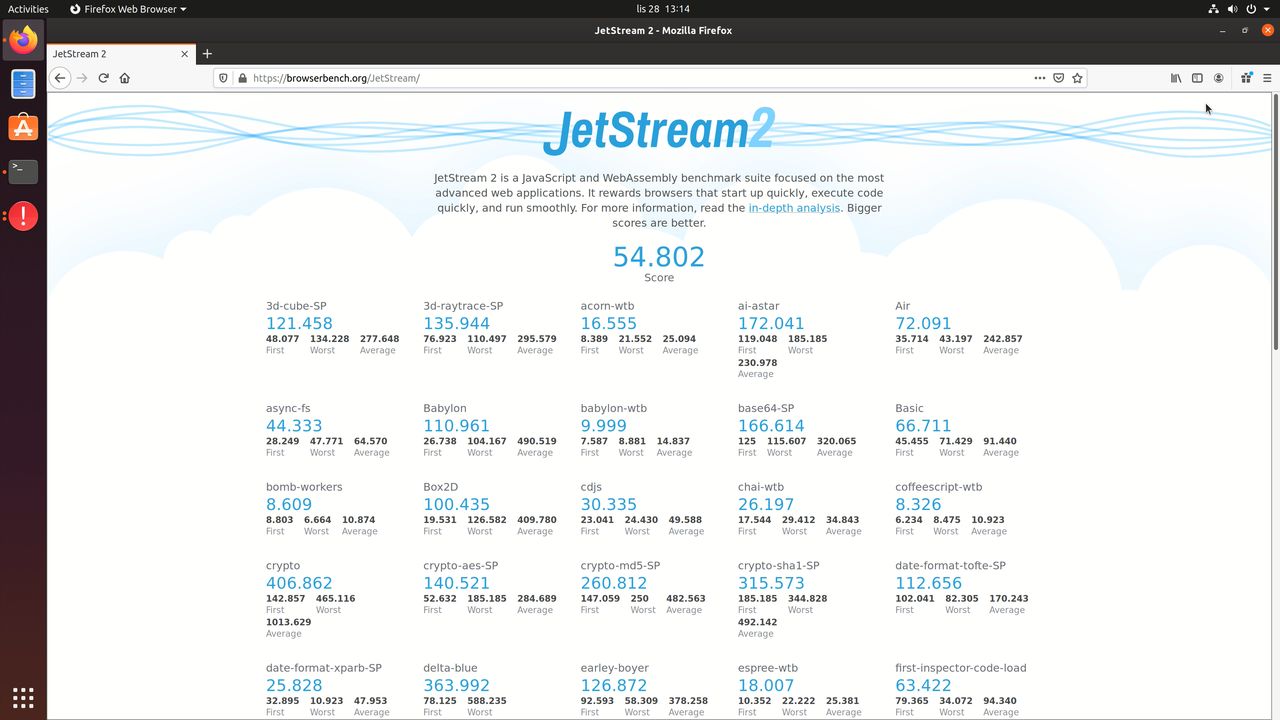Click the crypto-aes-SP benchmark name
Viewport: 1280px width, 720px height.
[x=460, y=566]
